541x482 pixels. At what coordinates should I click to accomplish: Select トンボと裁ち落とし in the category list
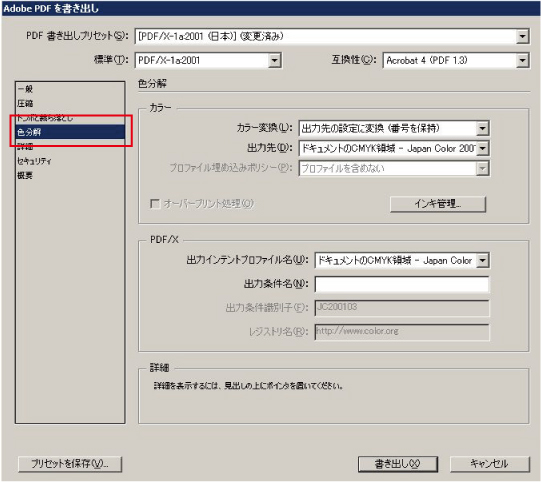(x=70, y=118)
